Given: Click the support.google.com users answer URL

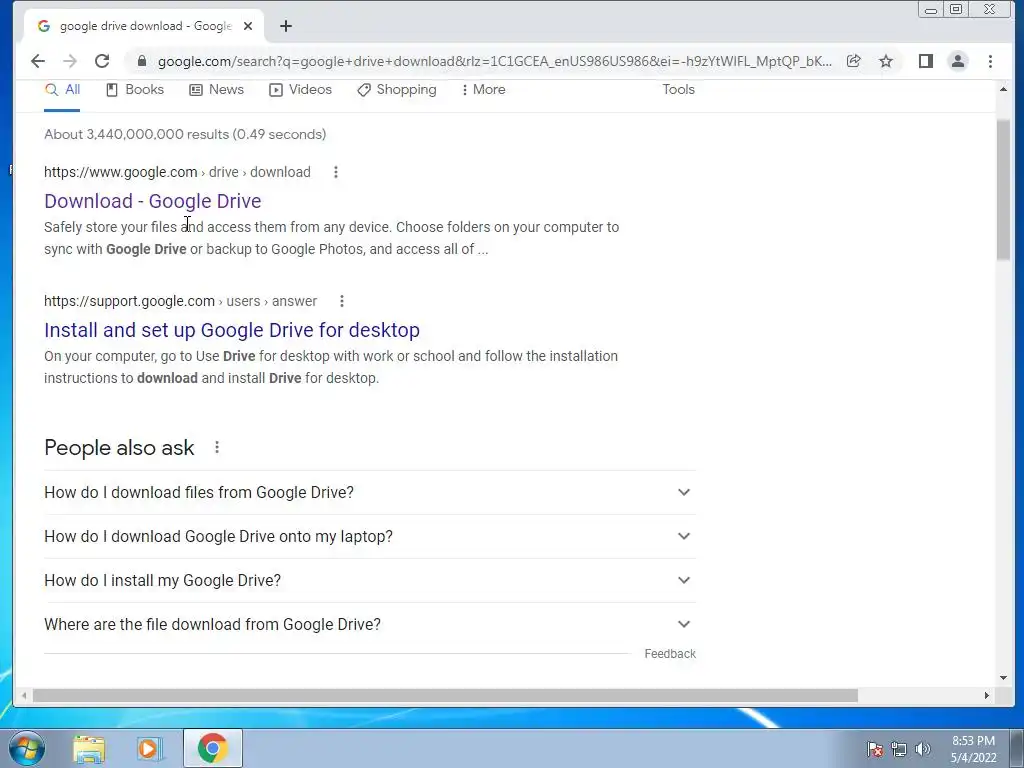Looking at the screenshot, I should pyautogui.click(x=180, y=301).
